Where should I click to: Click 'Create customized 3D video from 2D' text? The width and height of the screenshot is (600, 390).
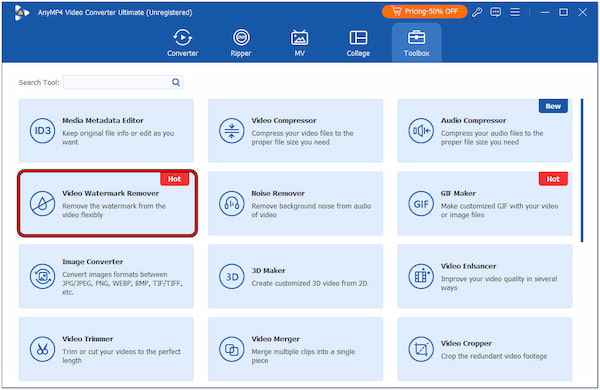tap(309, 283)
